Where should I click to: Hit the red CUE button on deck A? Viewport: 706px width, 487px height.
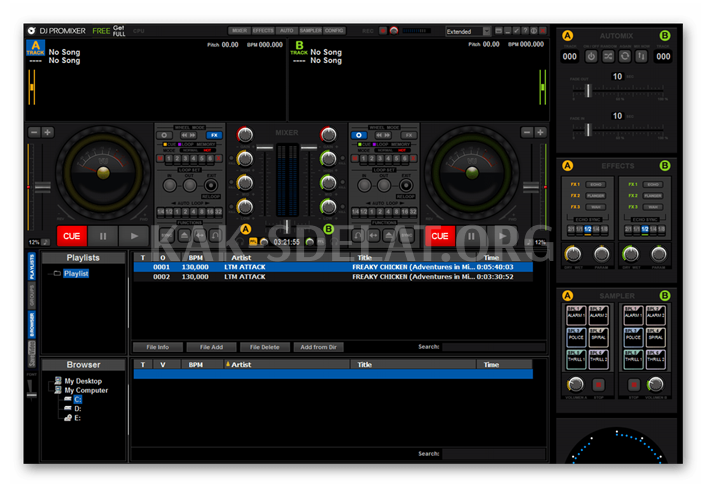[72, 236]
